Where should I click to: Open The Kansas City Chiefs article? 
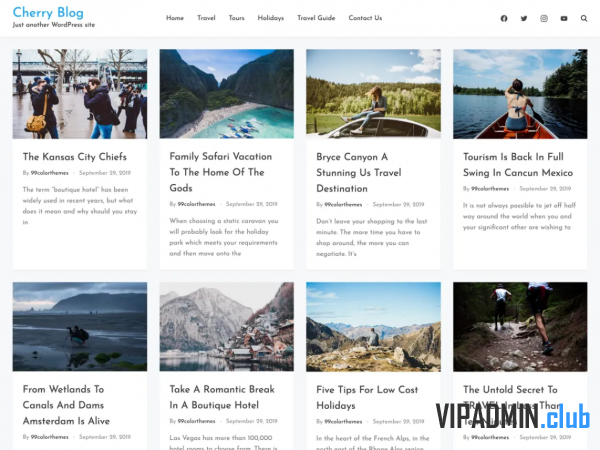(x=75, y=157)
